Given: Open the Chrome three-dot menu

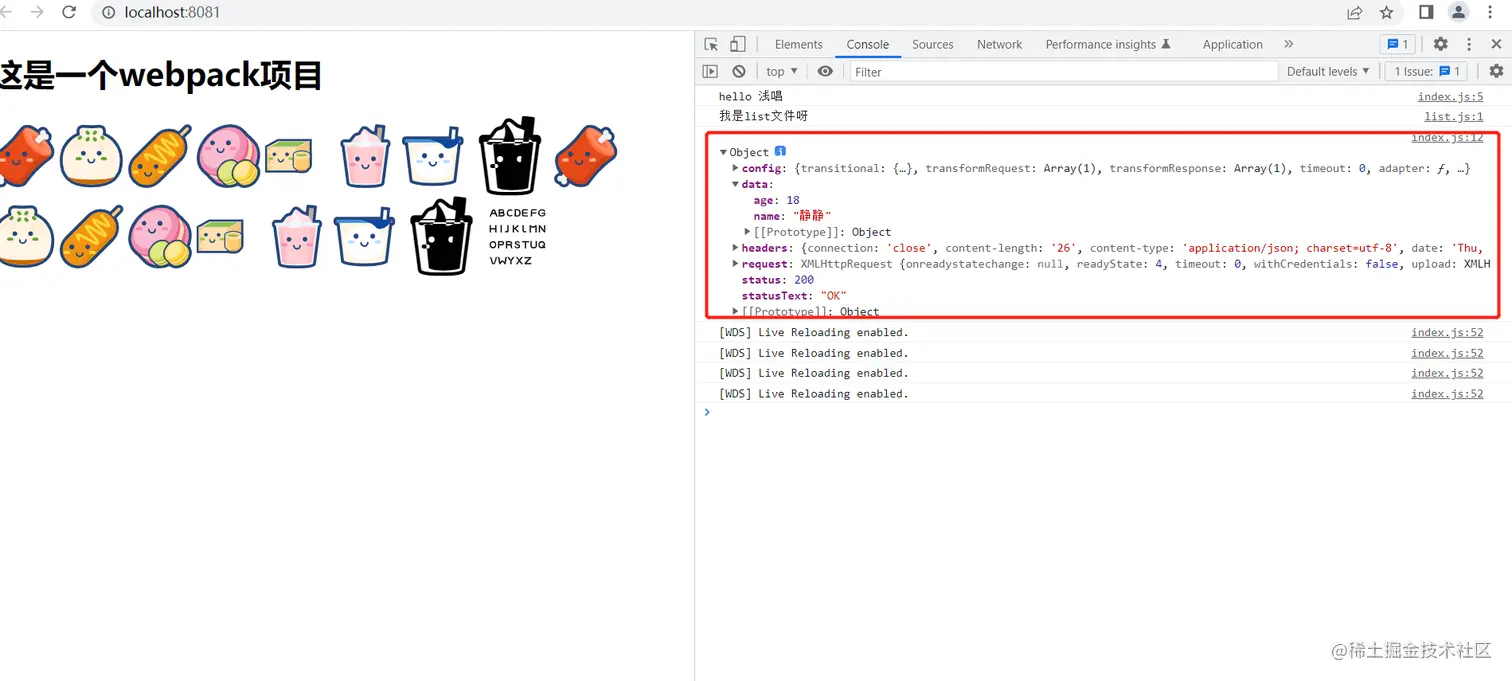Looking at the screenshot, I should [1490, 13].
